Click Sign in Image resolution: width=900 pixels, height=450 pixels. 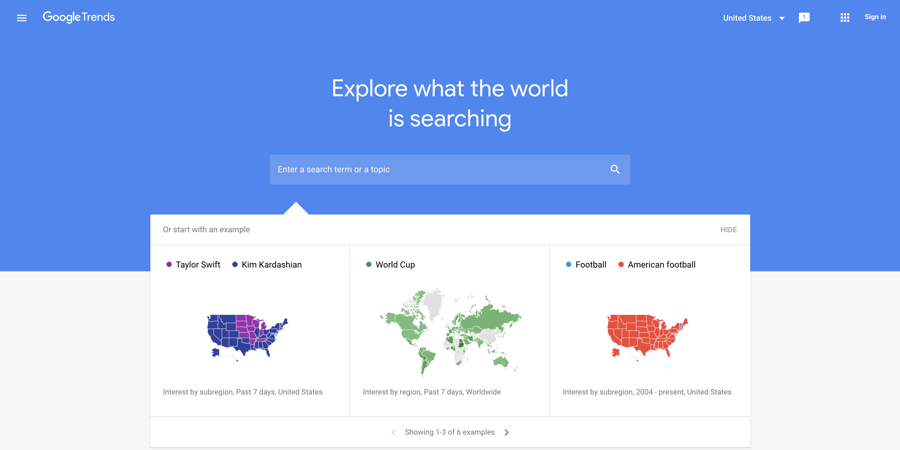(x=875, y=17)
